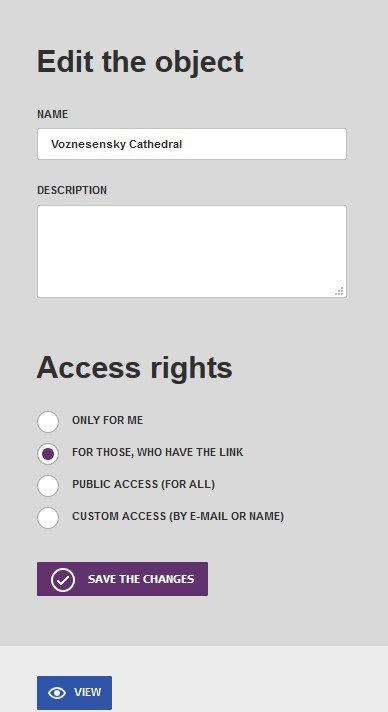Viewport: 388px width, 712px height.
Task: Click 'PUBLIC ACCESS (FOR ALL)' label text
Action: (x=143, y=485)
